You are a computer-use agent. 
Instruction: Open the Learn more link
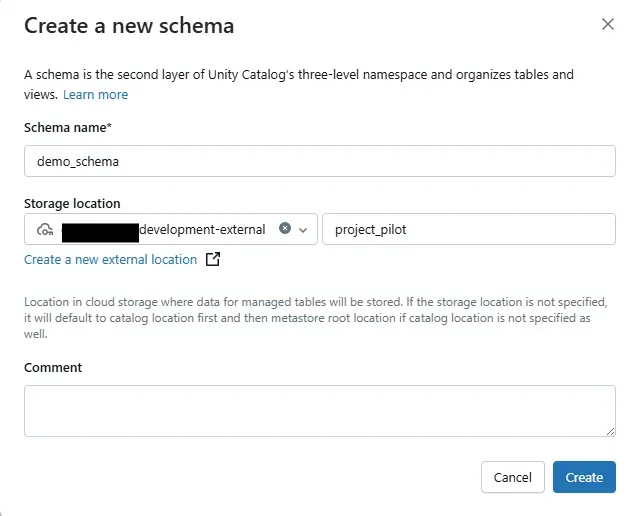[95, 94]
